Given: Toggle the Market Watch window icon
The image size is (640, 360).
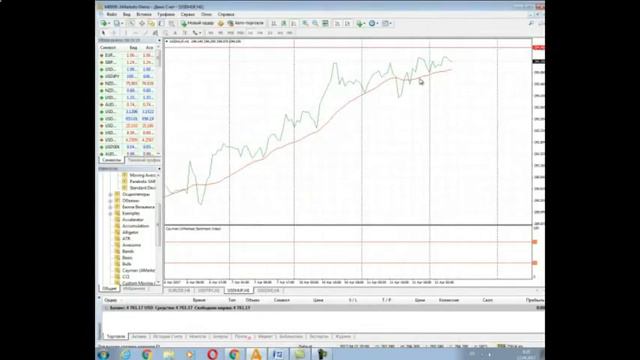Looking at the screenshot, I should click(x=132, y=23).
